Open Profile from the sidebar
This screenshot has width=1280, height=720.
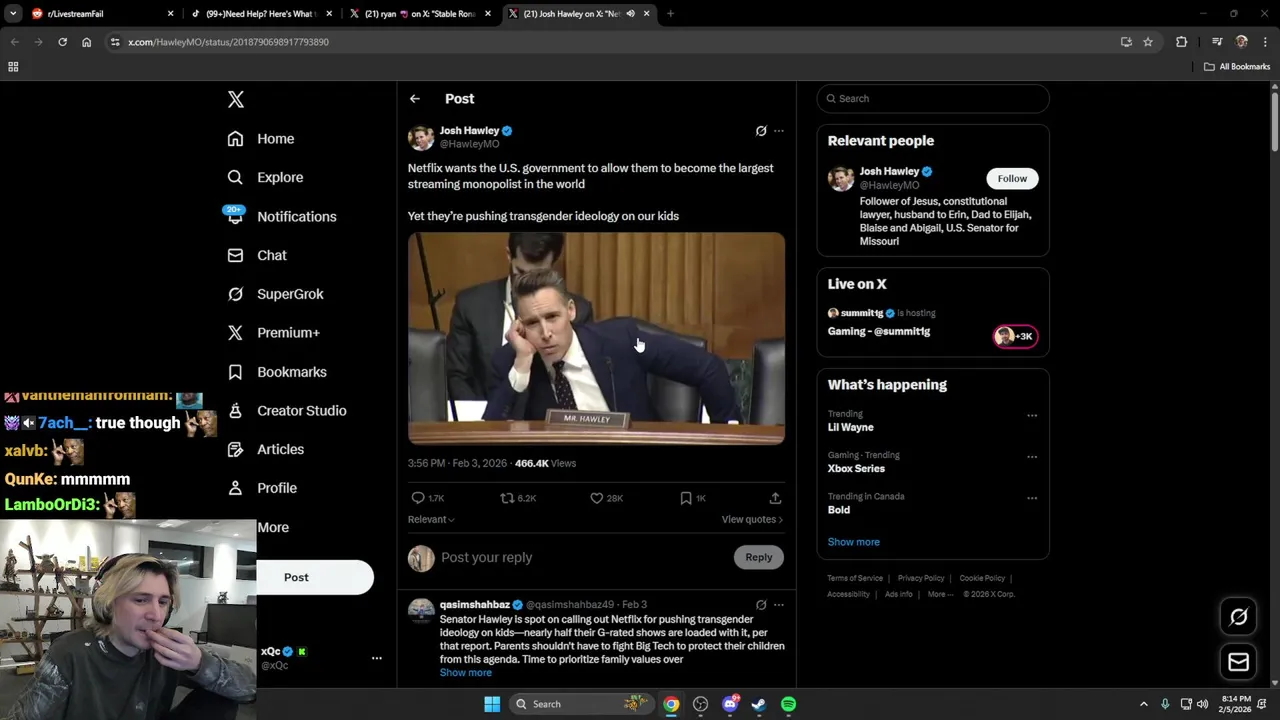pyautogui.click(x=262, y=488)
